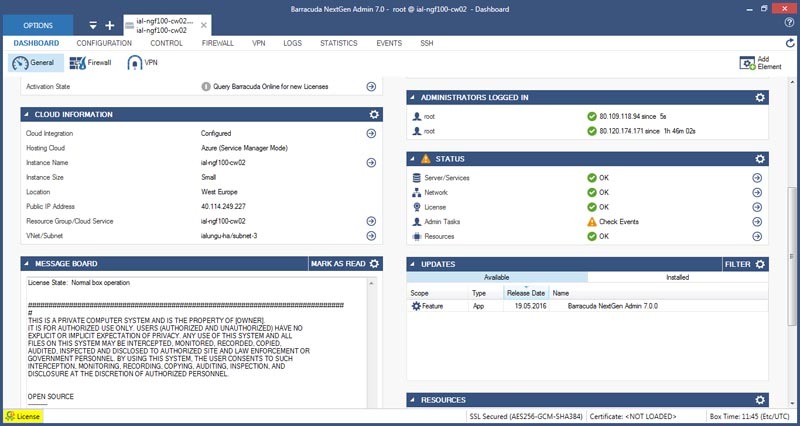The height and width of the screenshot is (426, 800).
Task: Open the Message Board settings gear
Action: [x=374, y=264]
